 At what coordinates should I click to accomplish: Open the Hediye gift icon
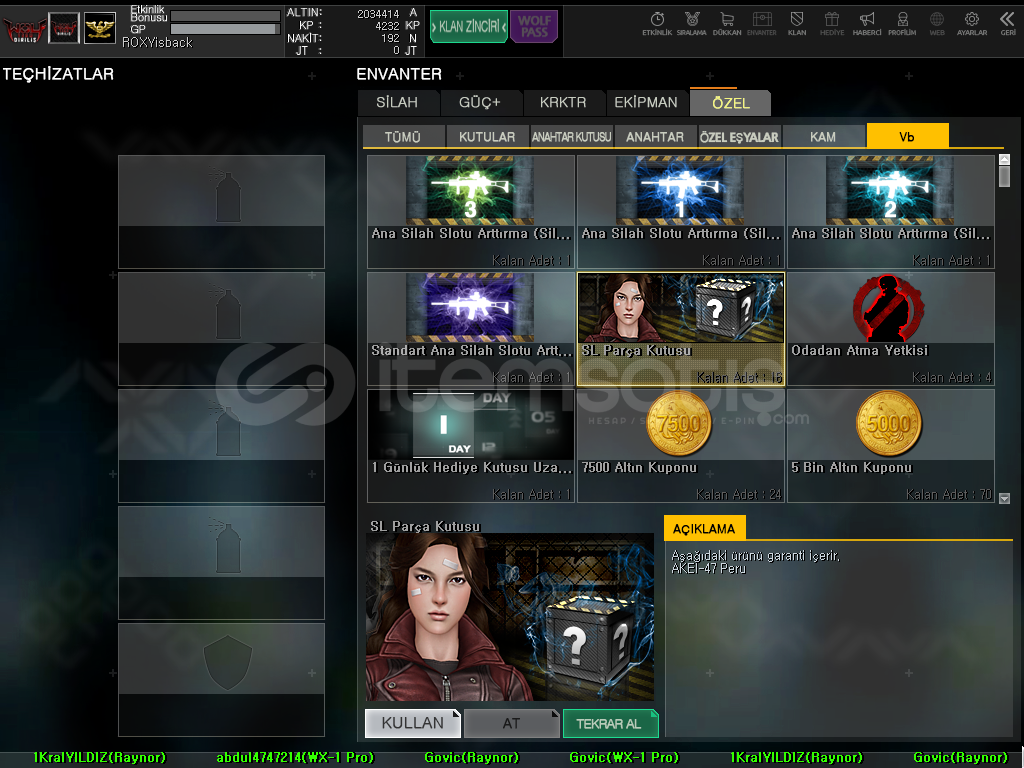point(832,24)
